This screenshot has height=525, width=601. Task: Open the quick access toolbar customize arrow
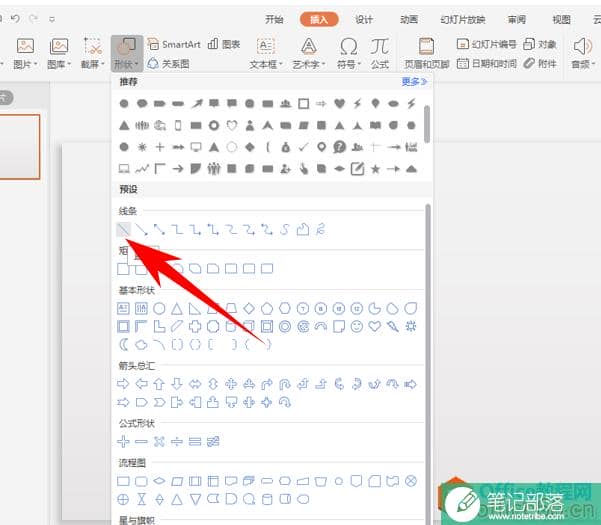coord(52,19)
